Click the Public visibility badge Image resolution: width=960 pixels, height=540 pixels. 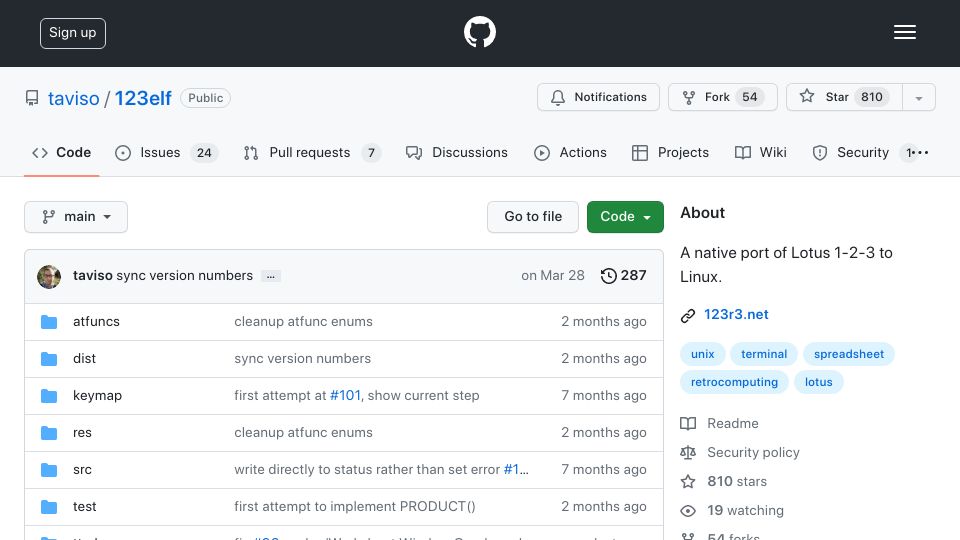coord(205,98)
